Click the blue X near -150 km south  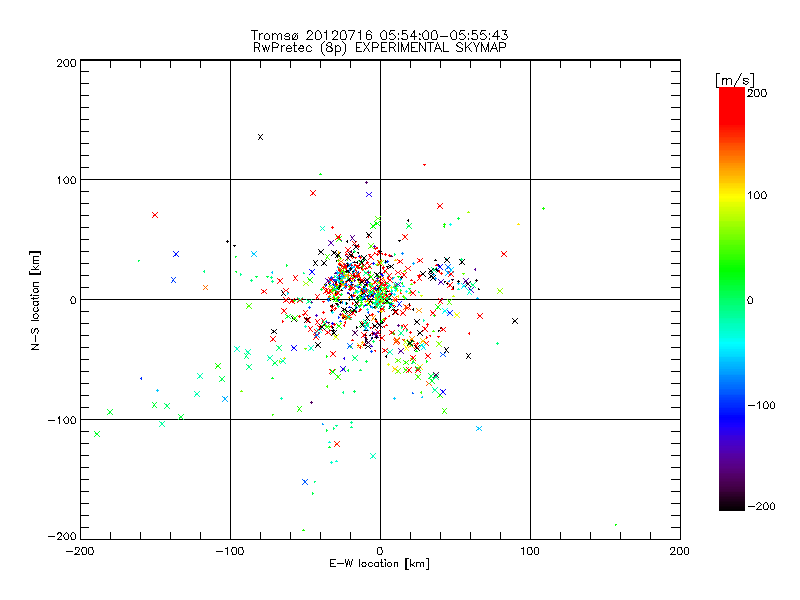(305, 482)
